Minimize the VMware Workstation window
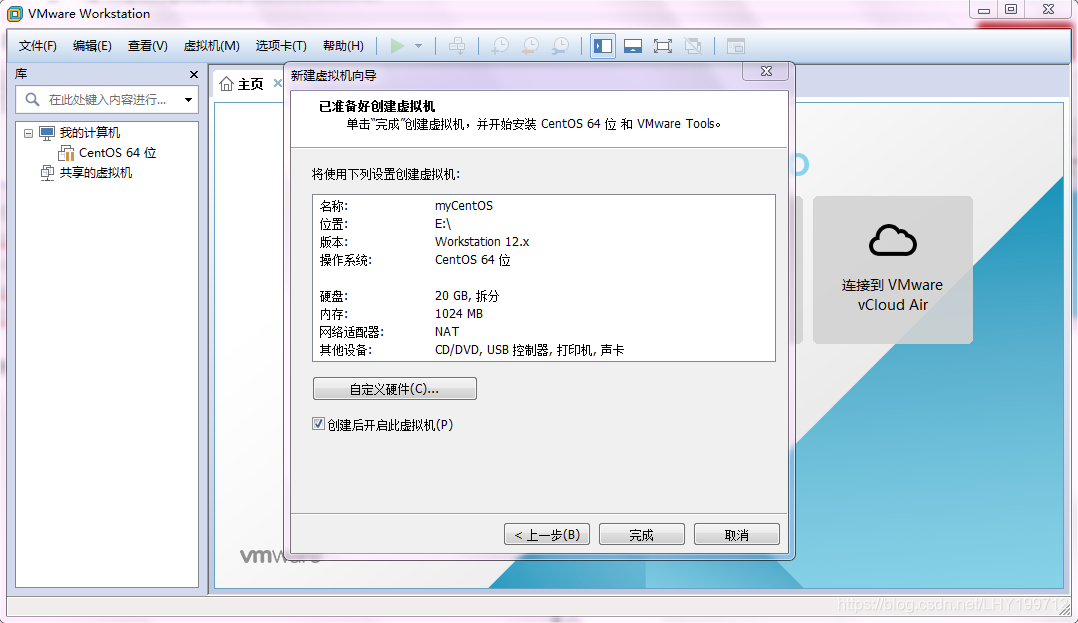The height and width of the screenshot is (623, 1078). tap(984, 10)
